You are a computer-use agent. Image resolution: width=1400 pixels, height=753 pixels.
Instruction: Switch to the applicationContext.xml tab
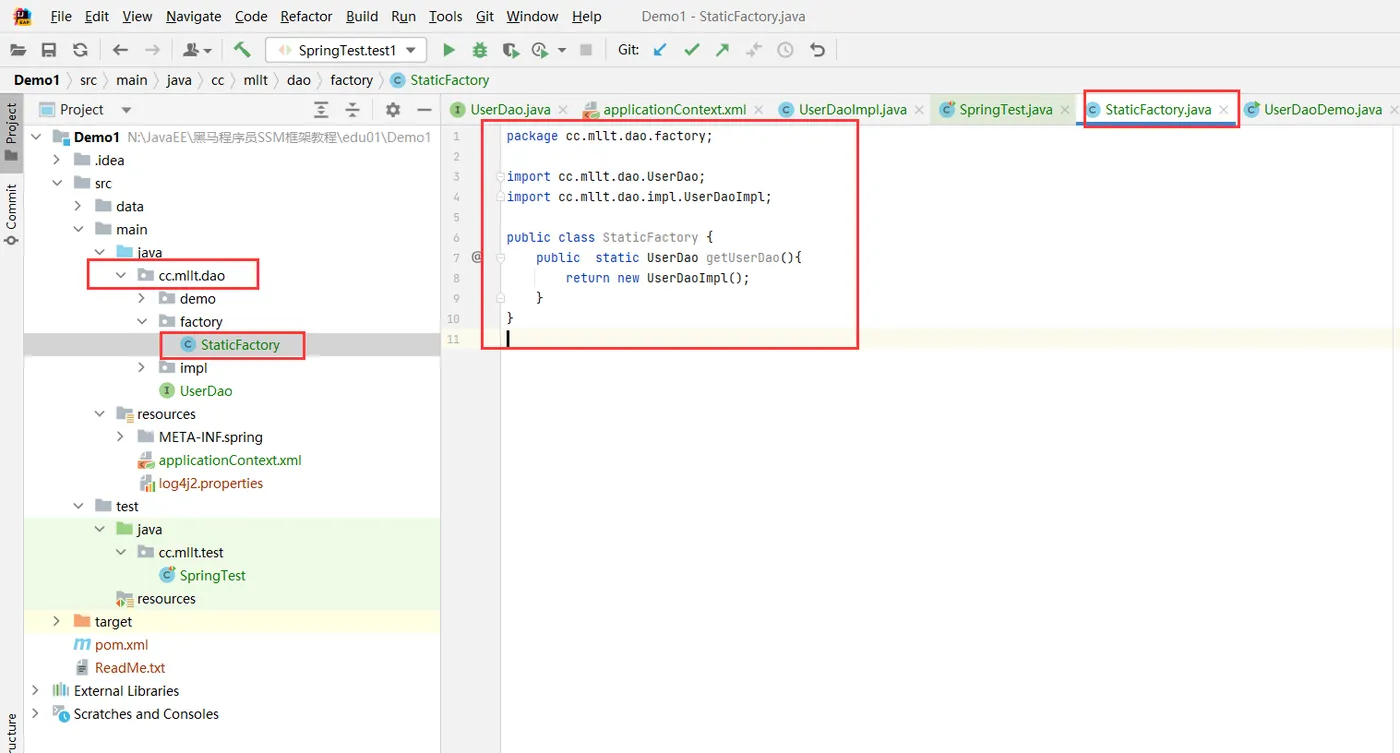[674, 110]
